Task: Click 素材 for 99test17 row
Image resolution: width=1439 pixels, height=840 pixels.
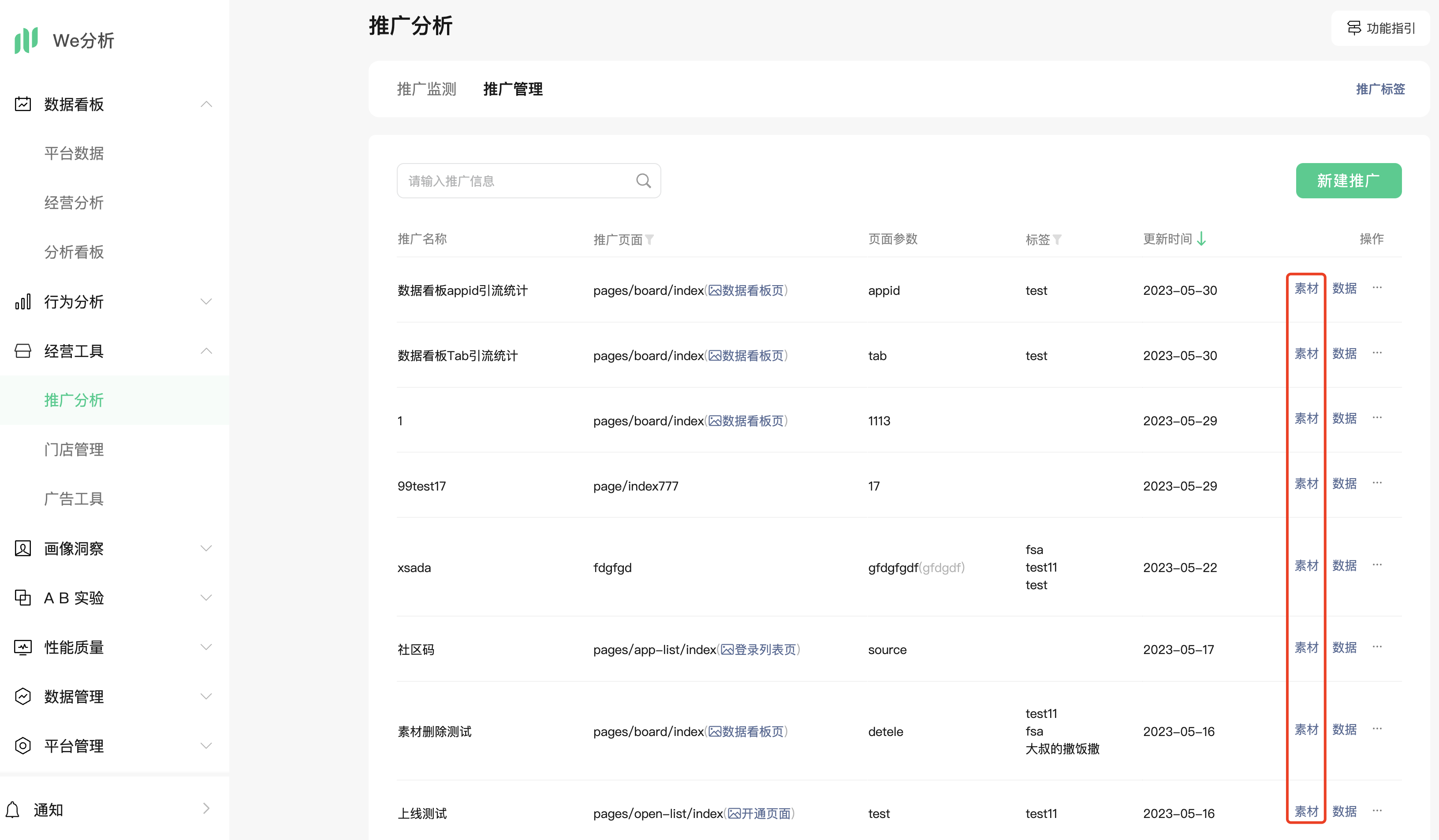Action: pyautogui.click(x=1307, y=483)
